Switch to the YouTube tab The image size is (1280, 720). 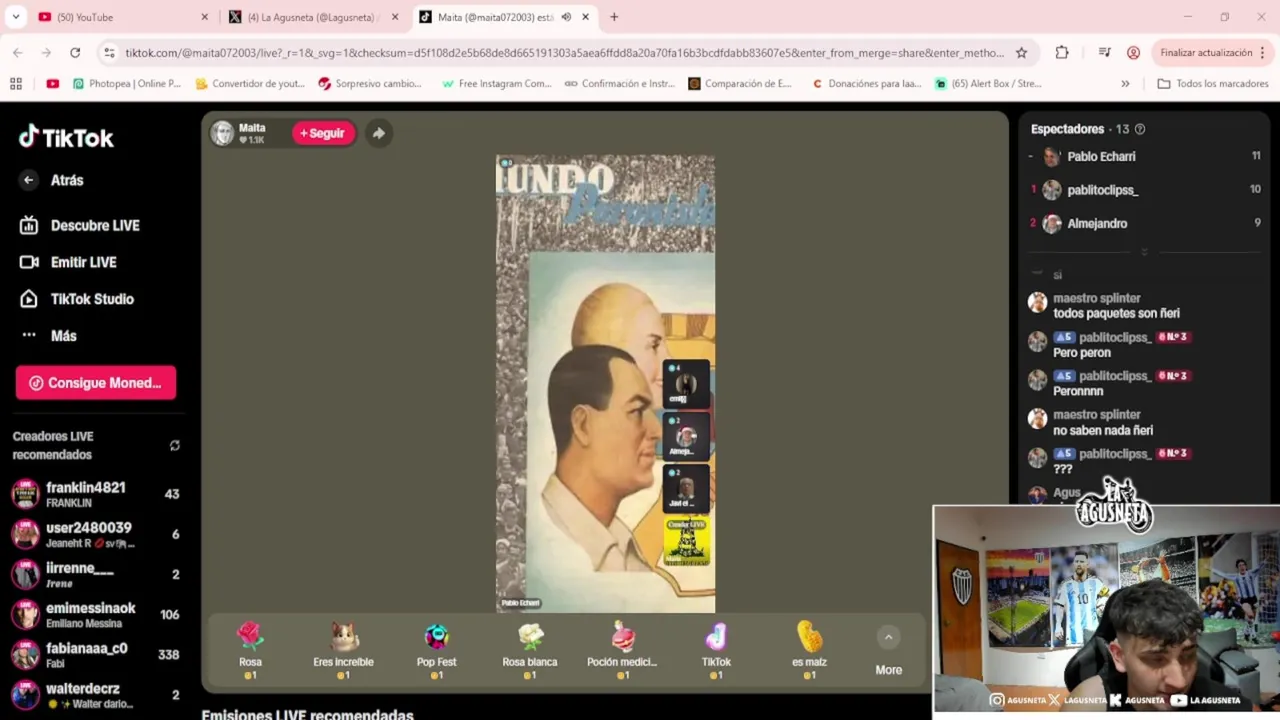(120, 17)
